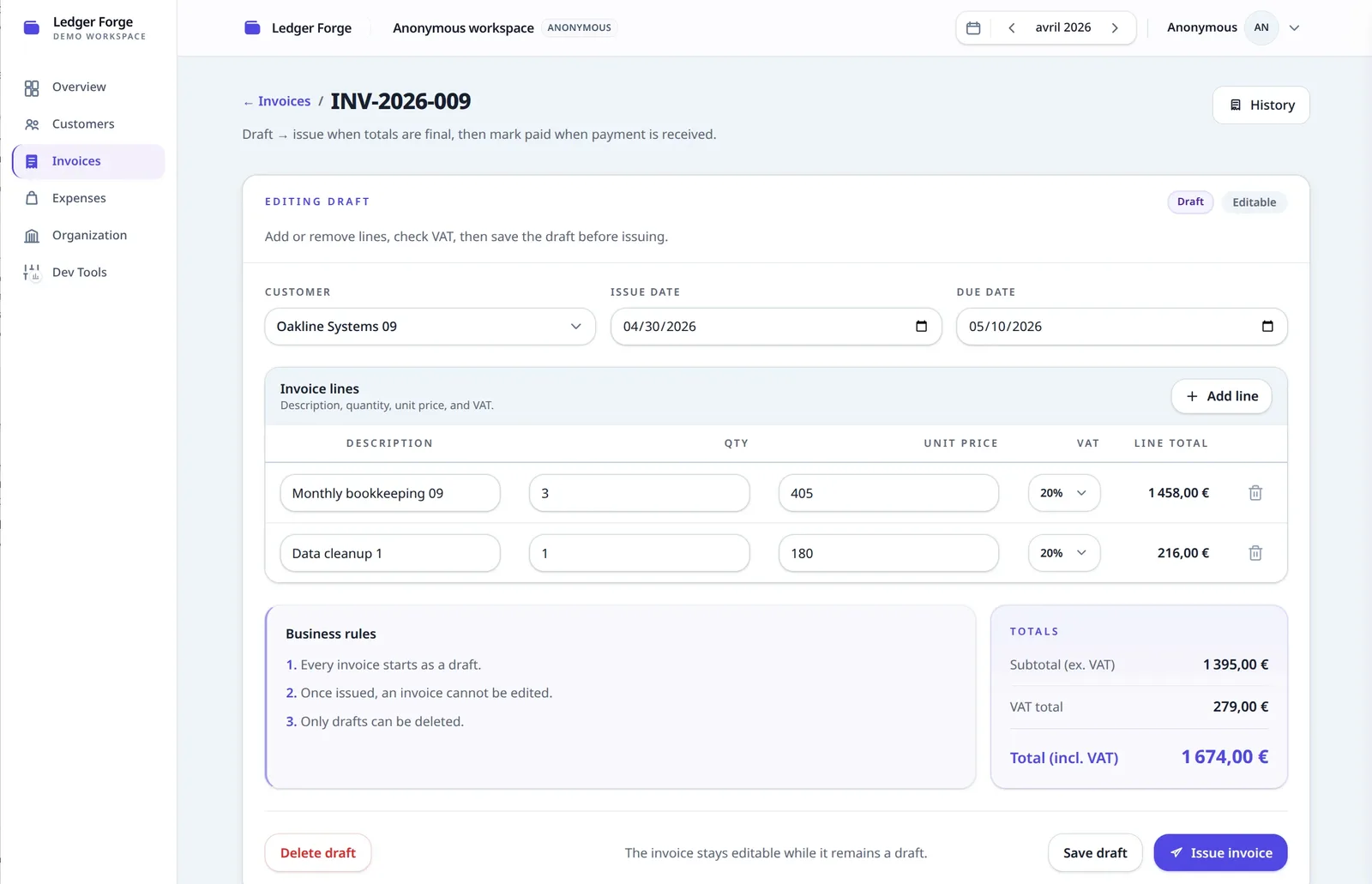Go to previous month with left chevron

click(x=1012, y=28)
